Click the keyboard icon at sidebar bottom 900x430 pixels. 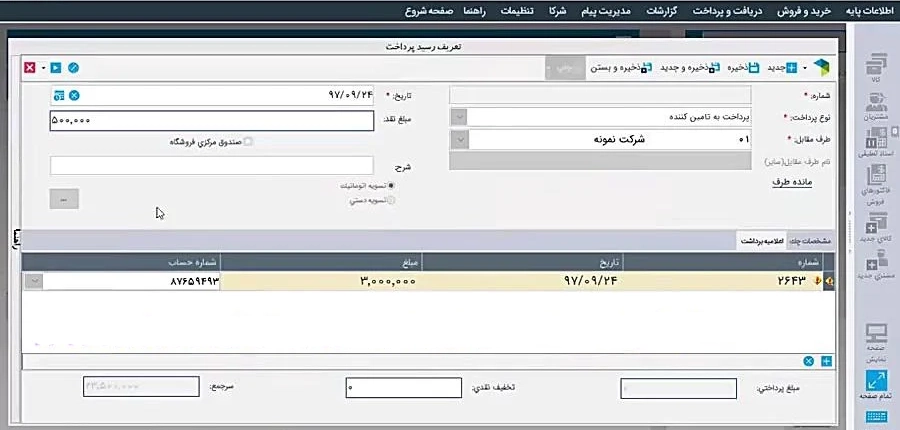[x=875, y=416]
